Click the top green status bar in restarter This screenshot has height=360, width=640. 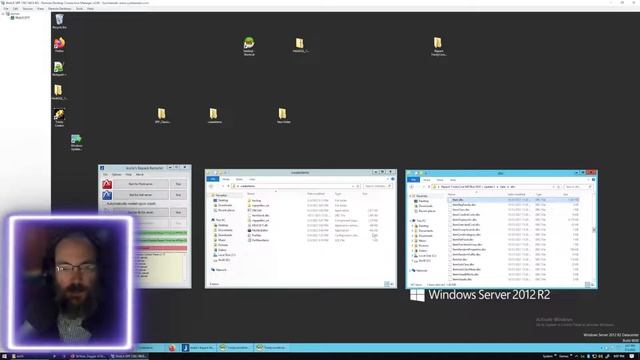[161, 233]
